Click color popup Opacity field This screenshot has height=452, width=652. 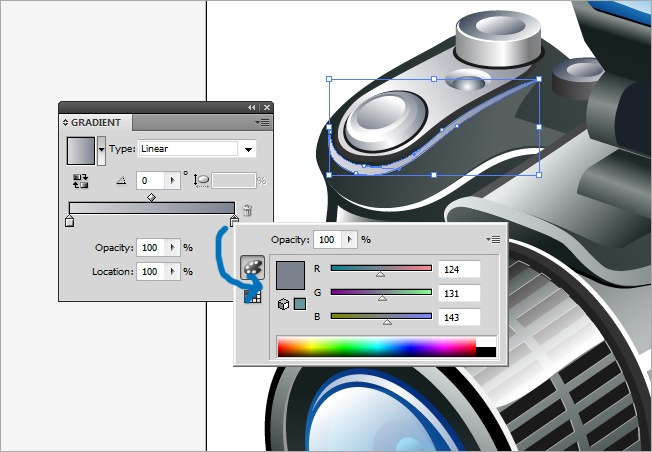point(328,240)
